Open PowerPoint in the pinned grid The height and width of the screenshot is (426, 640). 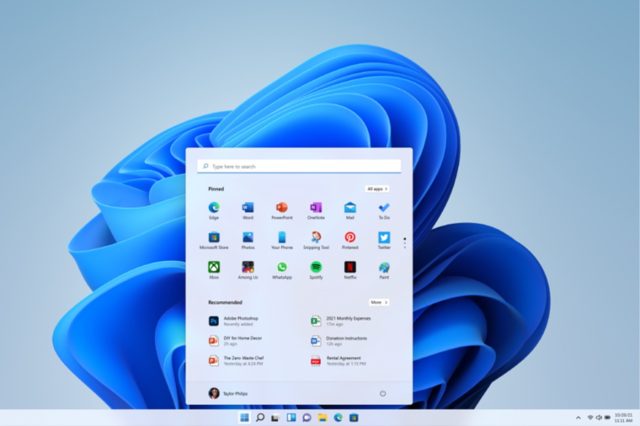[282, 208]
